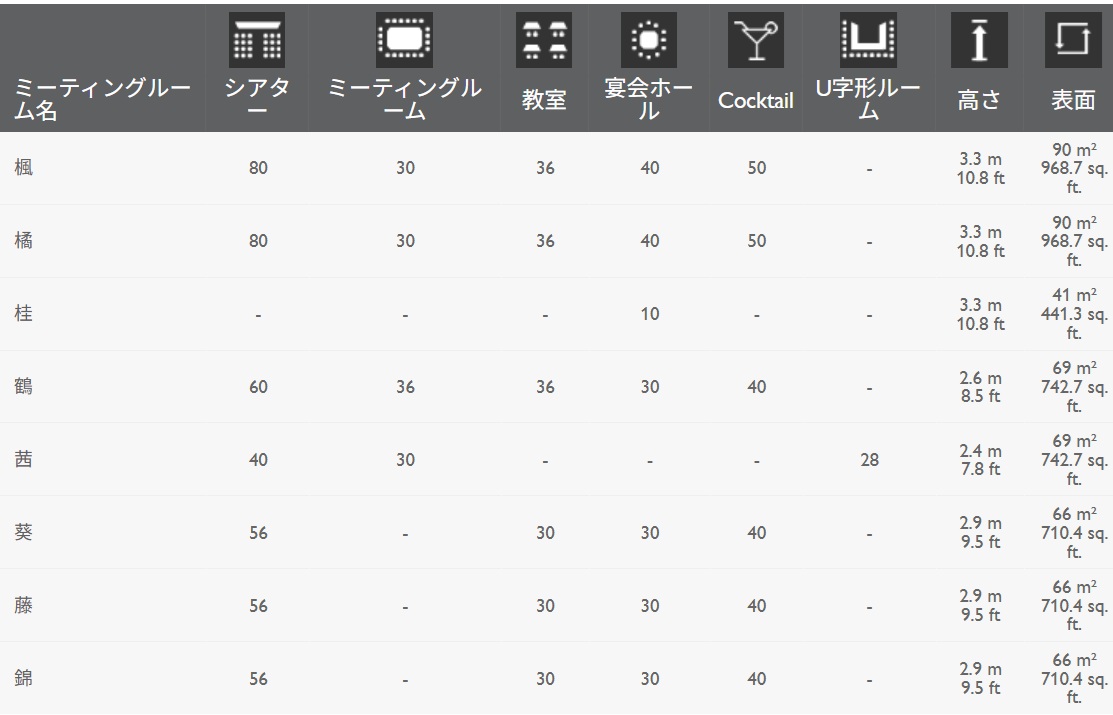This screenshot has width=1113, height=715.
Task: Select the 錦 room row name
Action: 23,679
